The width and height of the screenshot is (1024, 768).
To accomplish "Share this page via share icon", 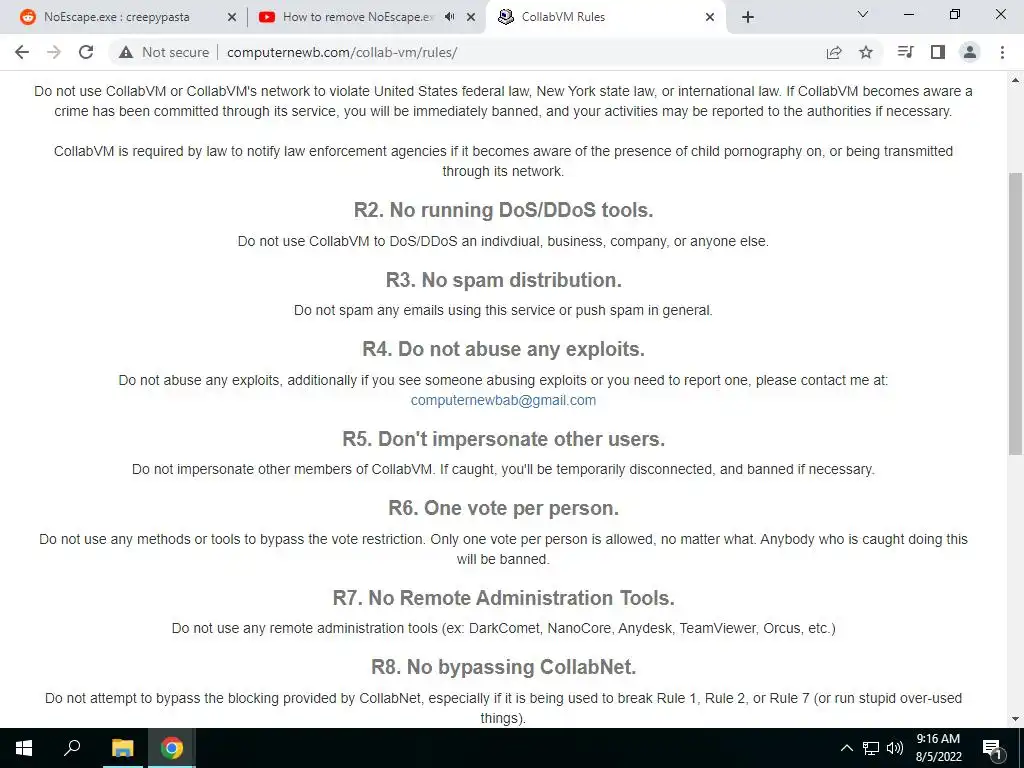I will click(x=834, y=52).
